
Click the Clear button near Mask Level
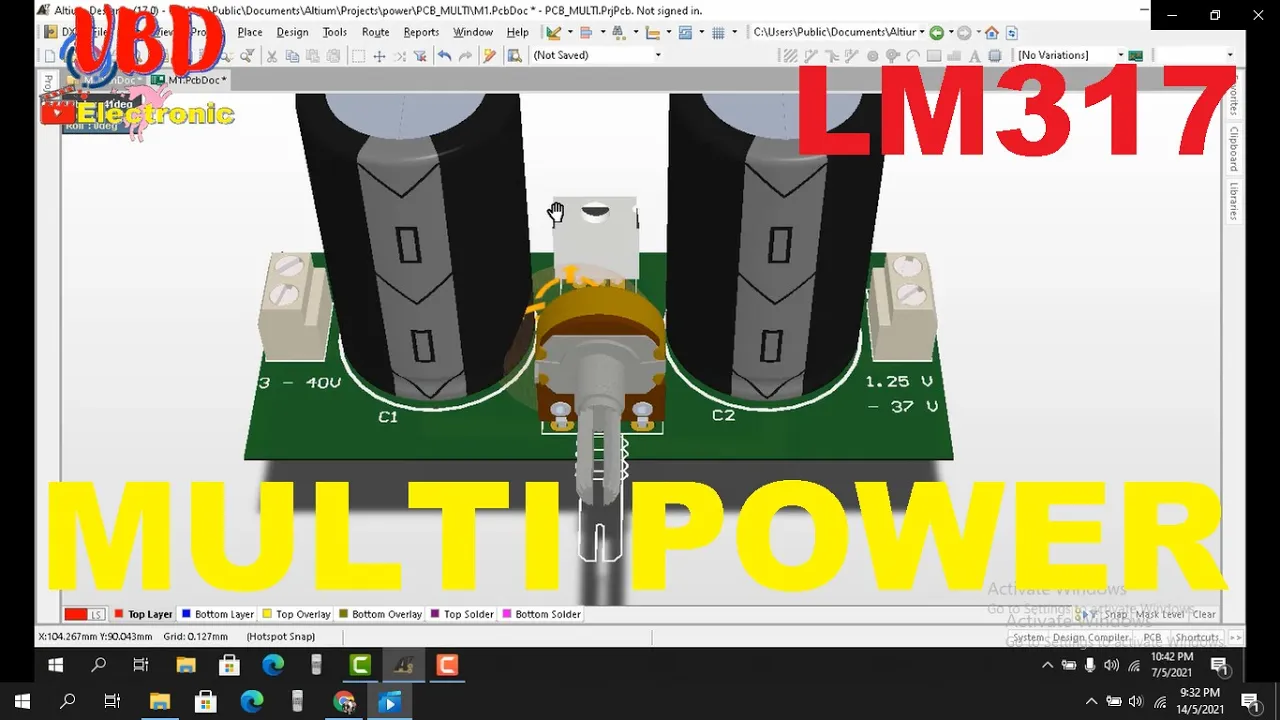pos(1204,614)
